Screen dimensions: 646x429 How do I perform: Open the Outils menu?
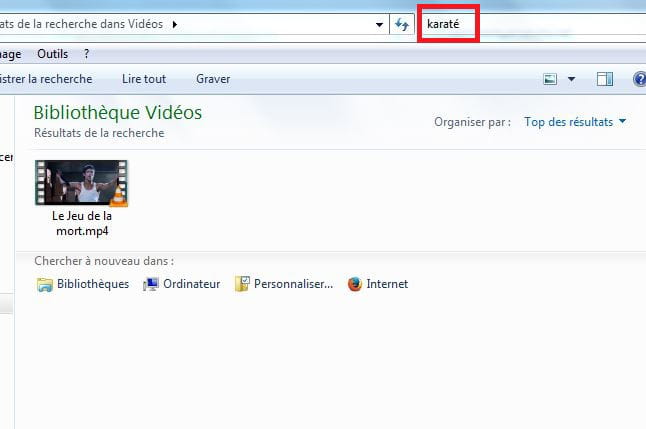pyautogui.click(x=52, y=54)
